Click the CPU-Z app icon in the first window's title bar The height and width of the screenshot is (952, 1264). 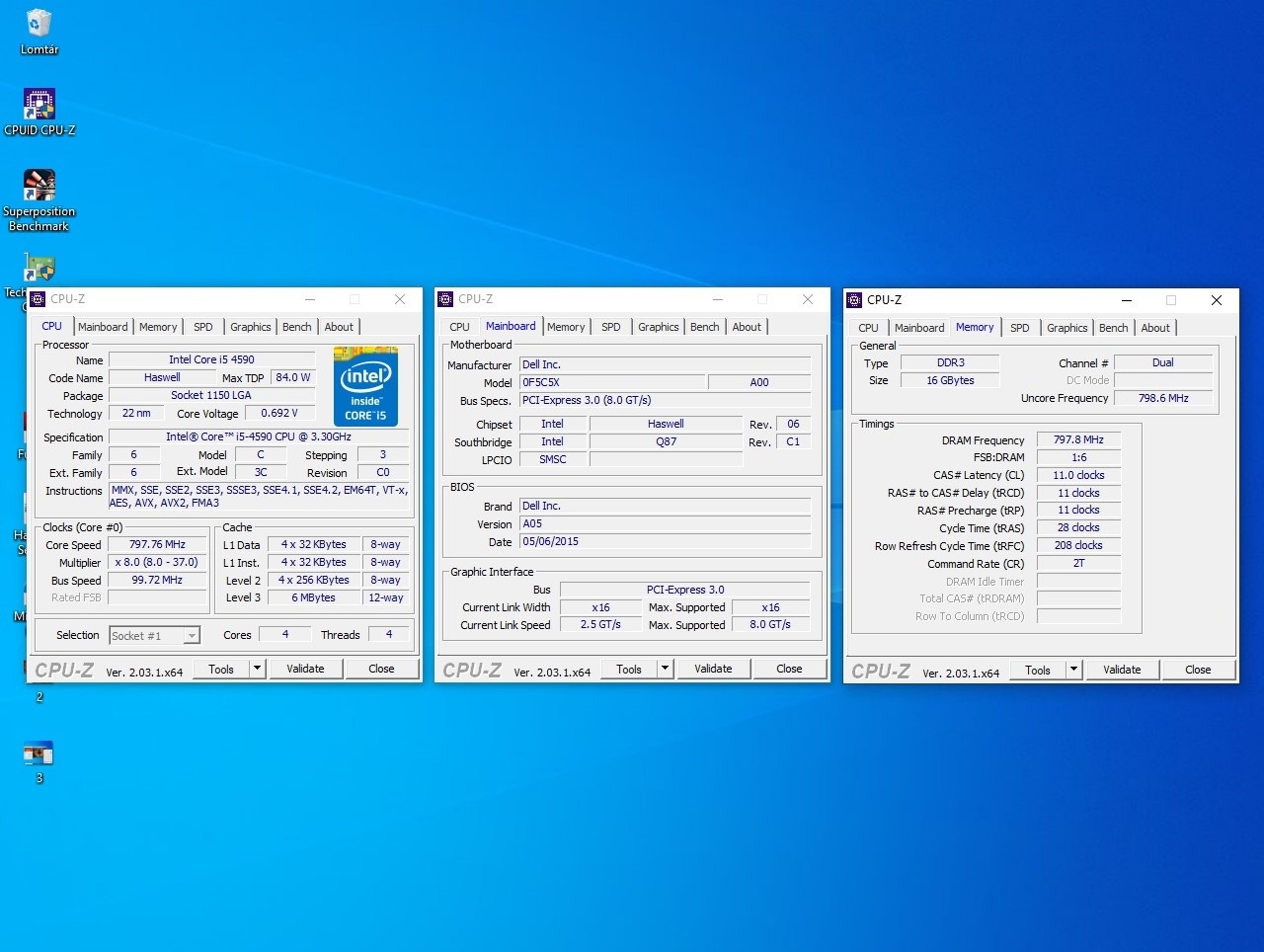coord(39,299)
